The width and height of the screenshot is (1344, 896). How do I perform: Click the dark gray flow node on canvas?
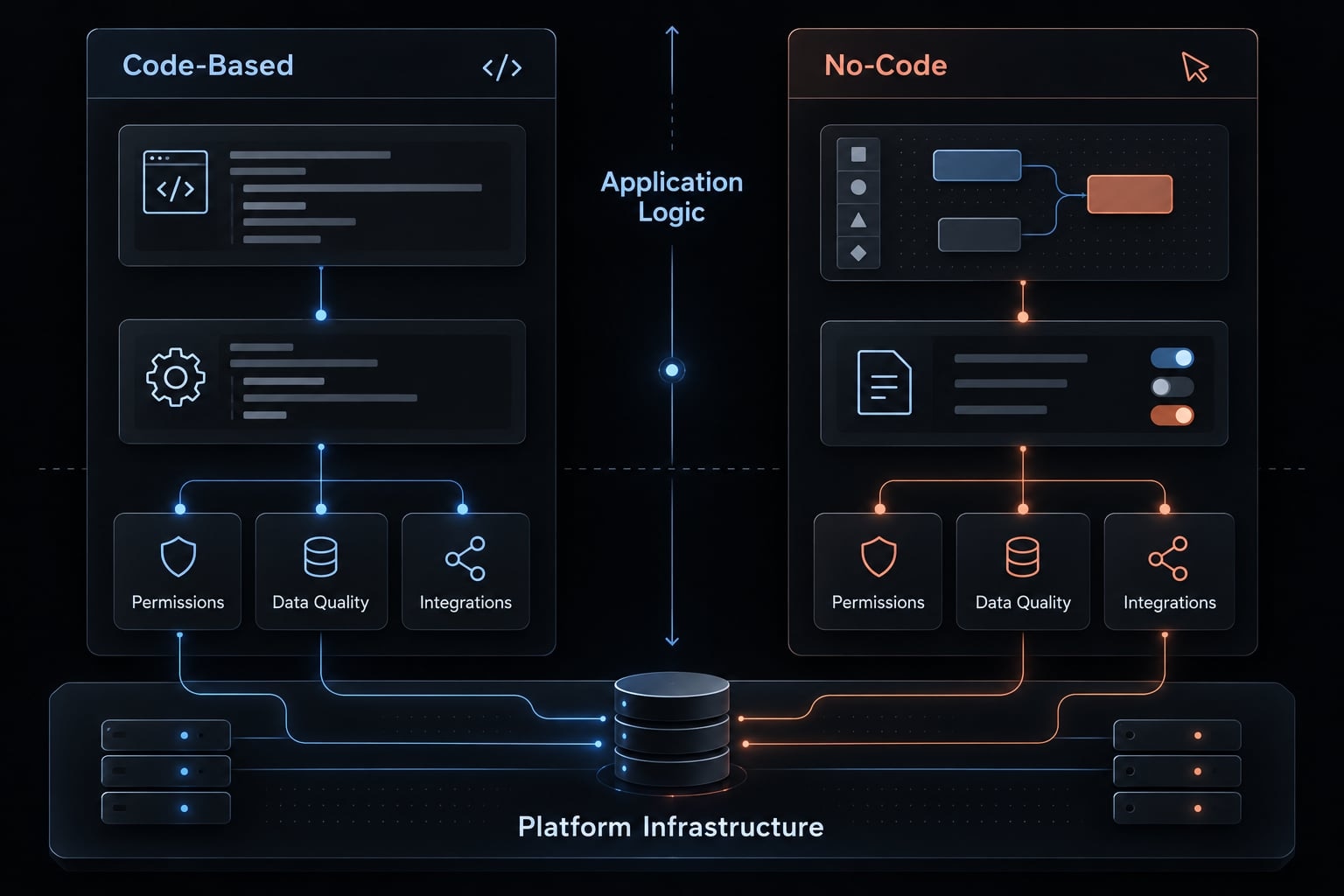pyautogui.click(x=979, y=234)
